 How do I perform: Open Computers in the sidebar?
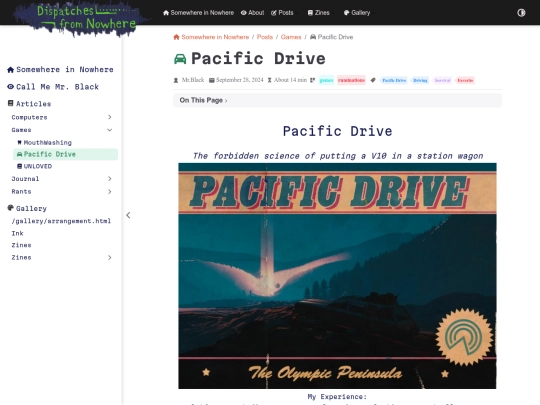tap(29, 117)
